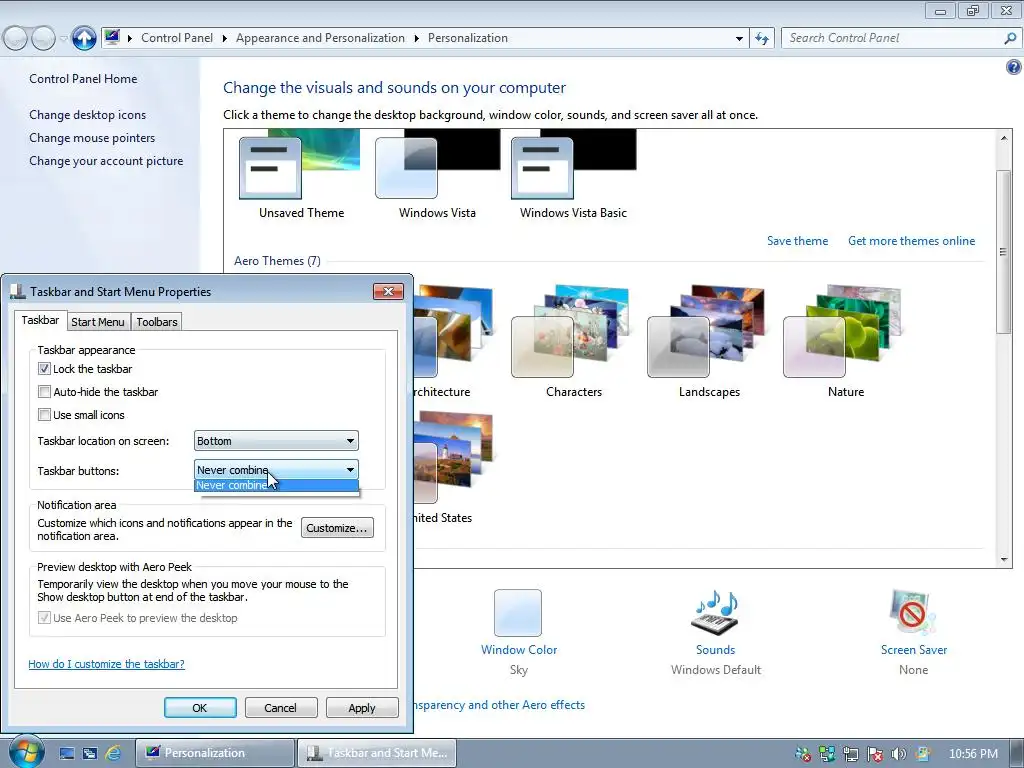Select the Taskbar tab

40,320
